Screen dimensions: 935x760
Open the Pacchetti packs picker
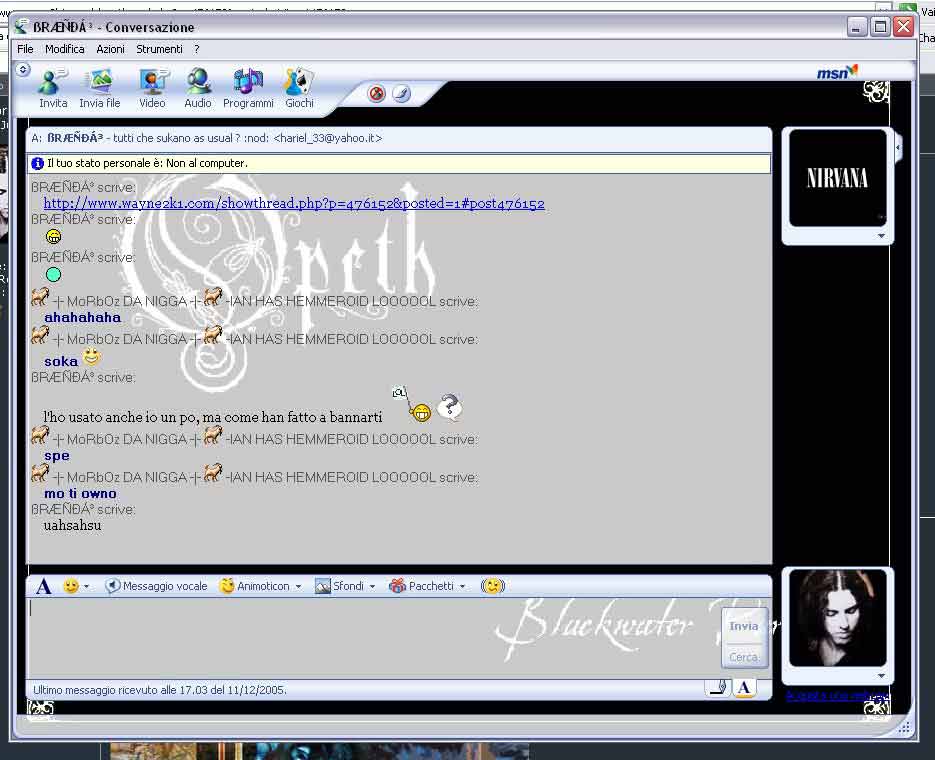(422, 586)
